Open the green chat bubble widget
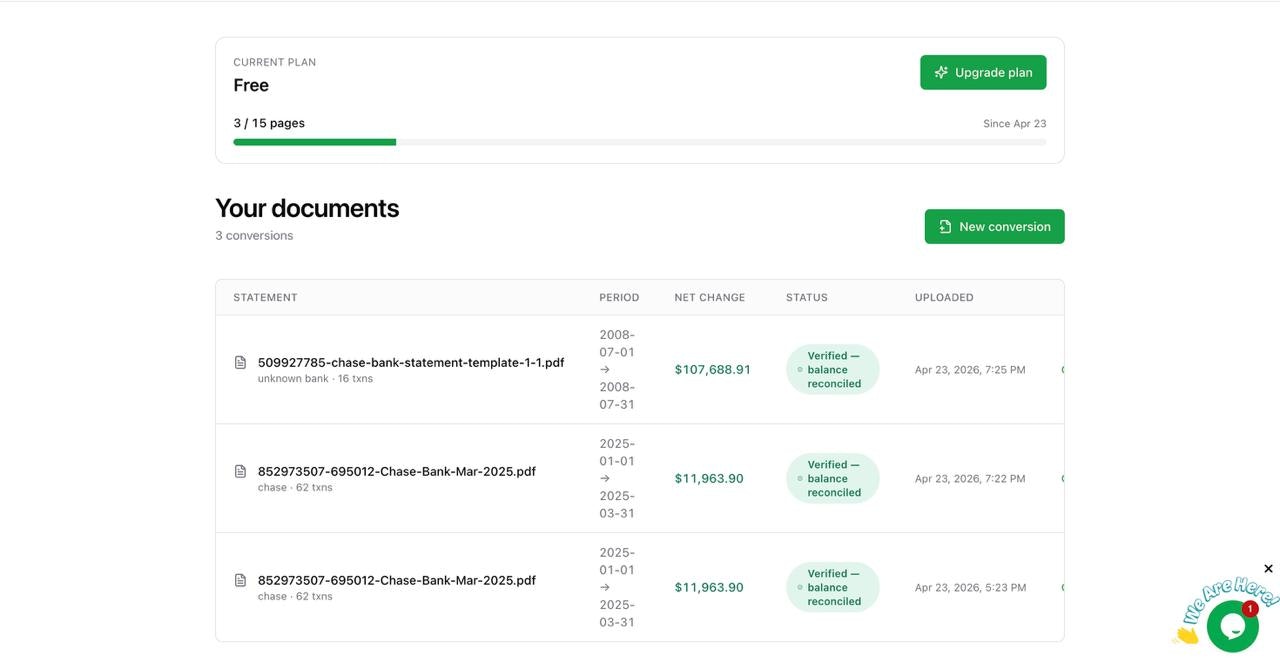1280x670 pixels. [x=1231, y=626]
